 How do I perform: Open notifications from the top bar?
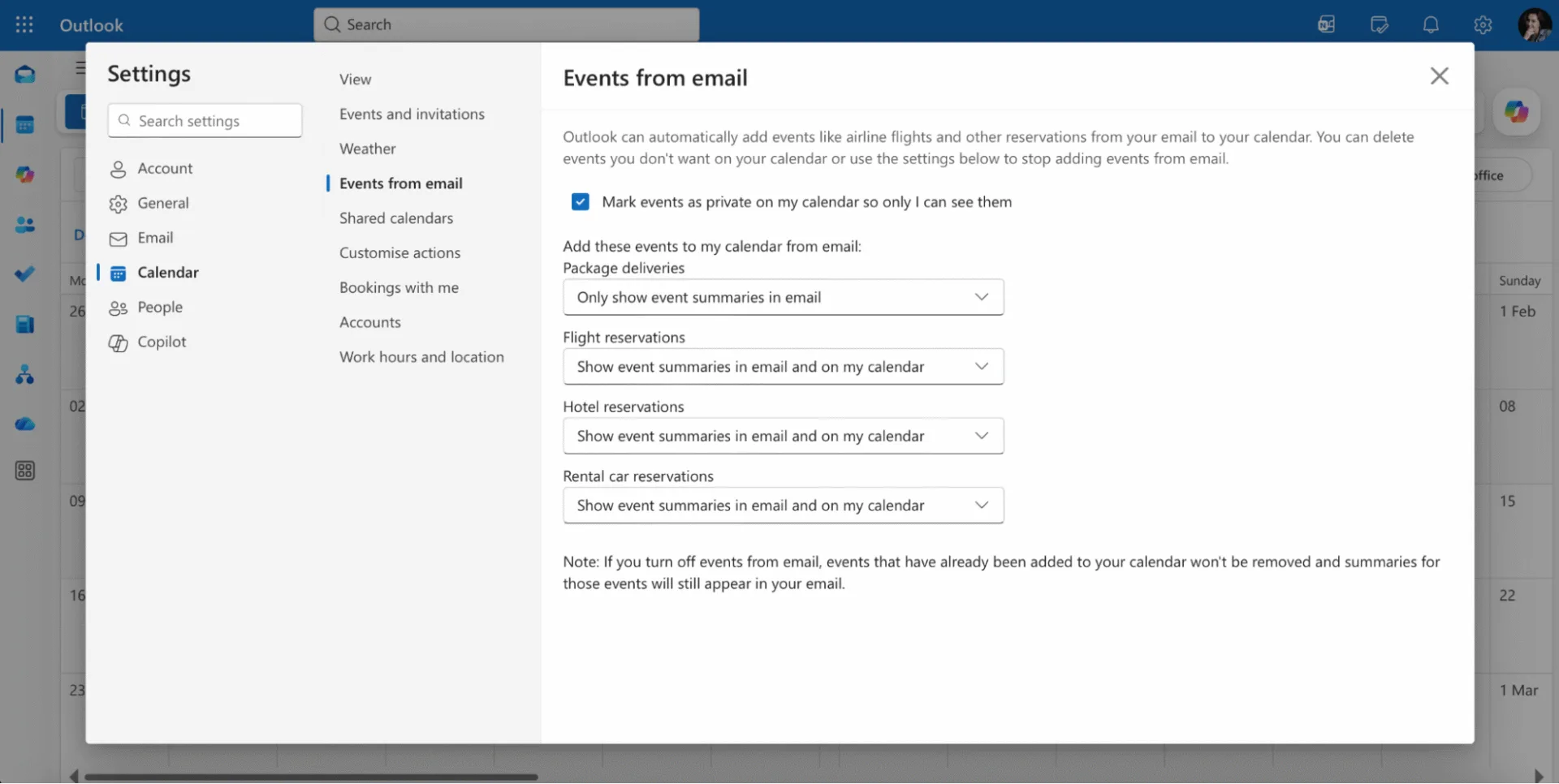1430,24
